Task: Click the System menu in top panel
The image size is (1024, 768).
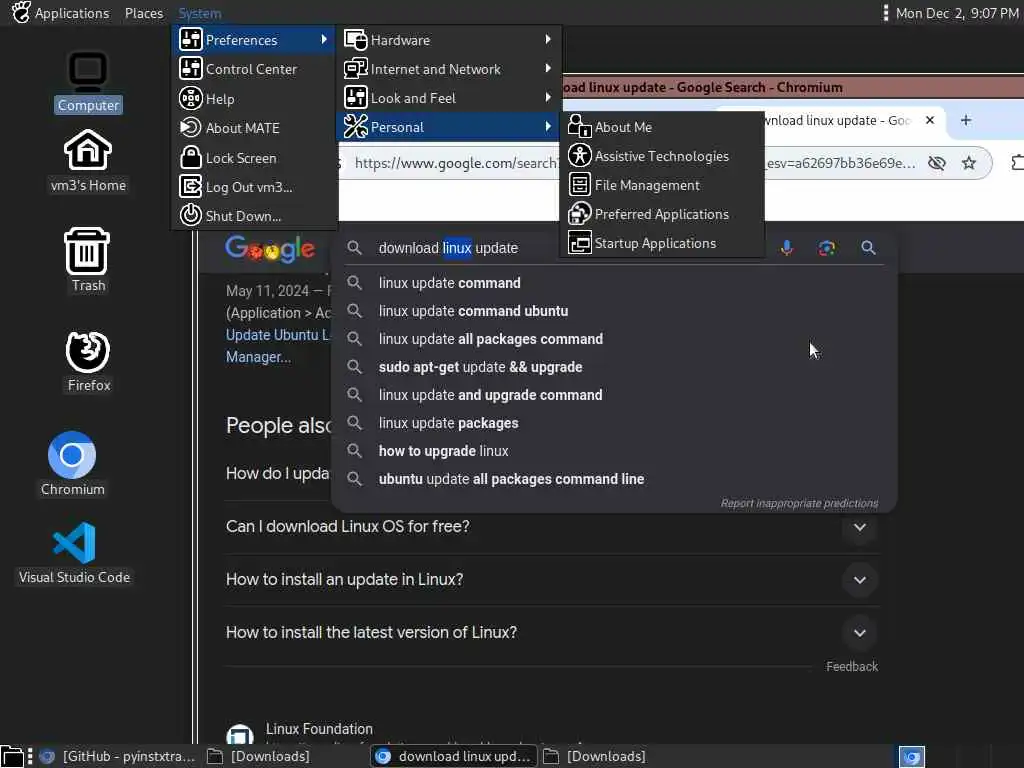Action: pos(200,12)
